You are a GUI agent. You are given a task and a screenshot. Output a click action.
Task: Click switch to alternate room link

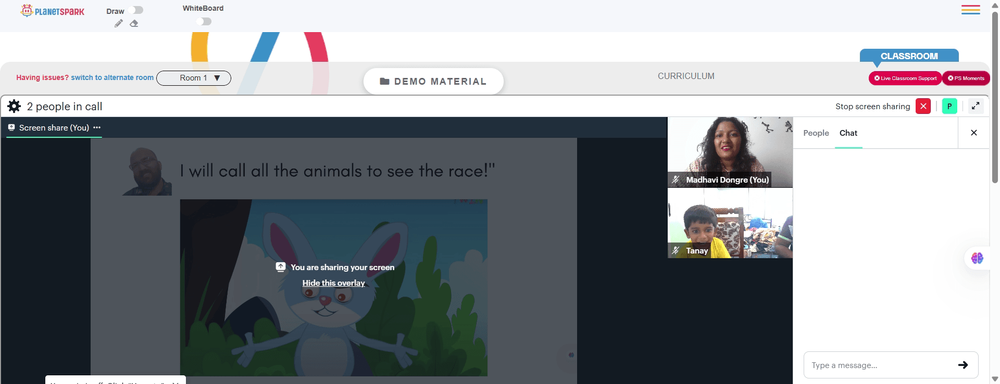coord(112,78)
